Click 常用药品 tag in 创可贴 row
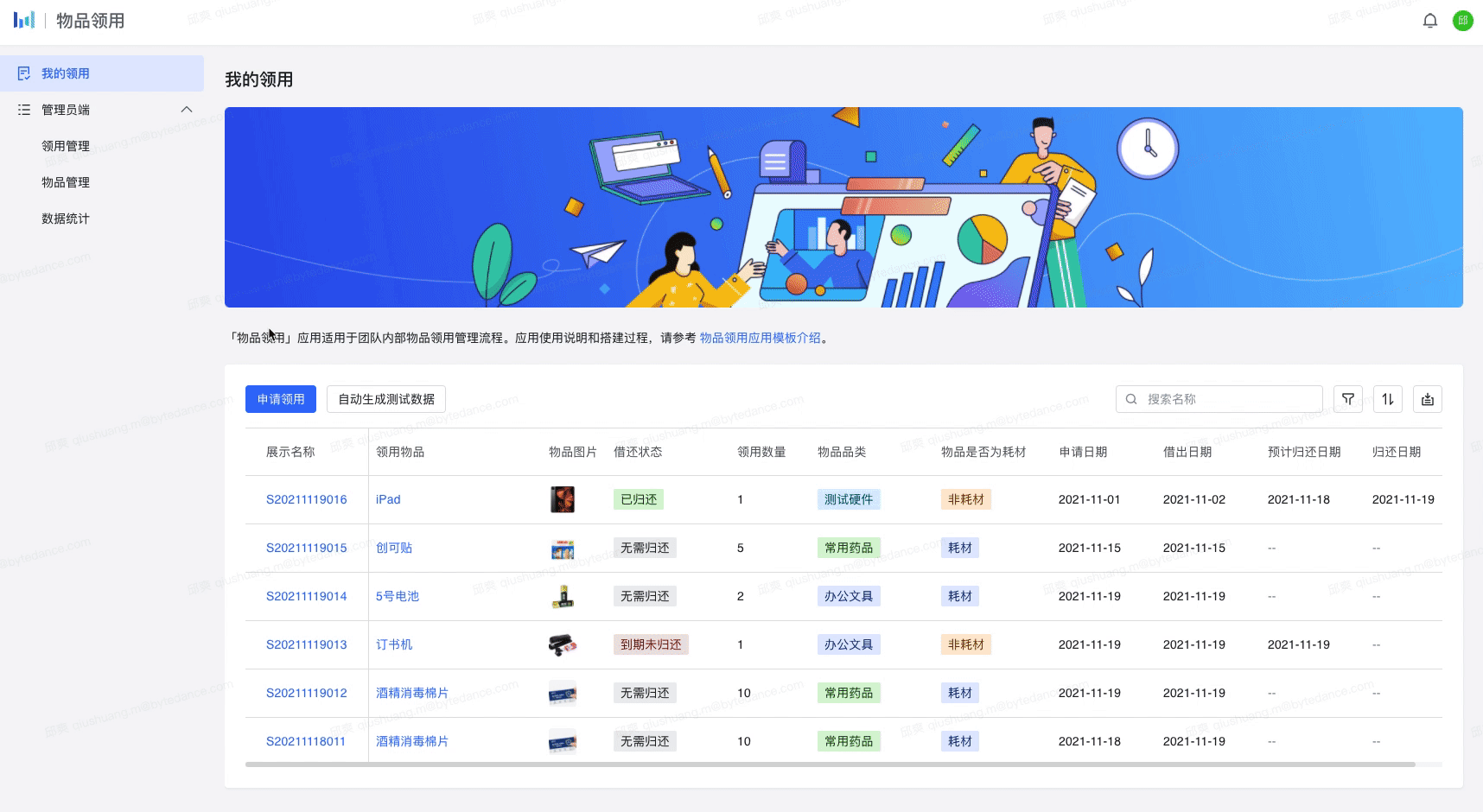This screenshot has height=812, width=1483. click(849, 548)
